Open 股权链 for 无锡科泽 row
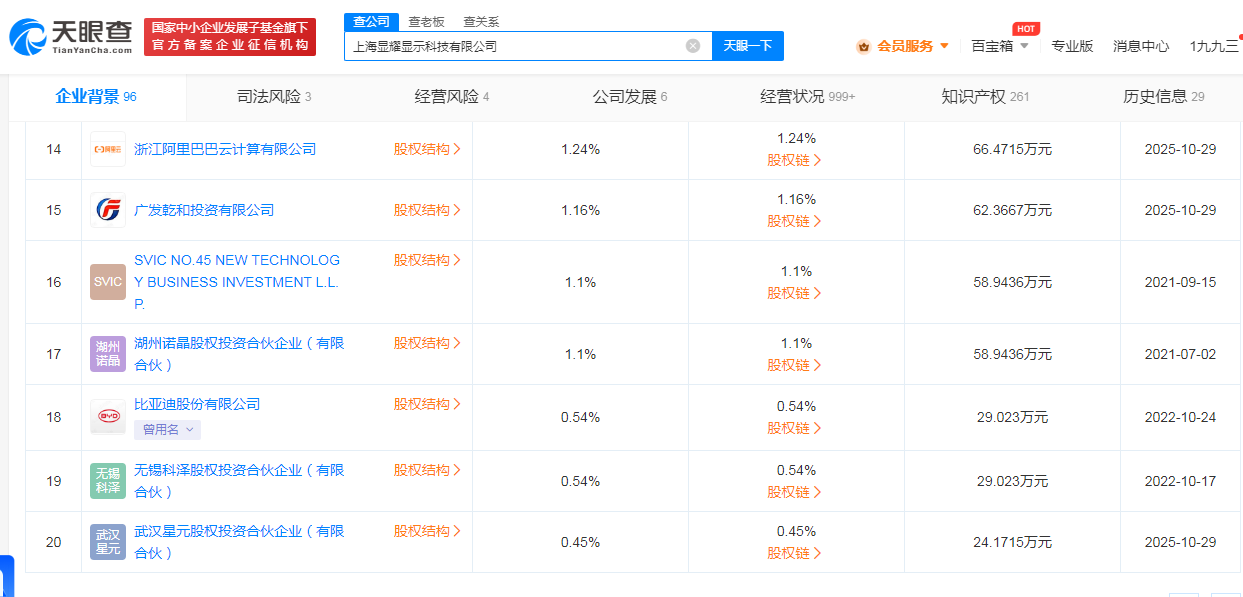This screenshot has width=1243, height=597. 795,492
